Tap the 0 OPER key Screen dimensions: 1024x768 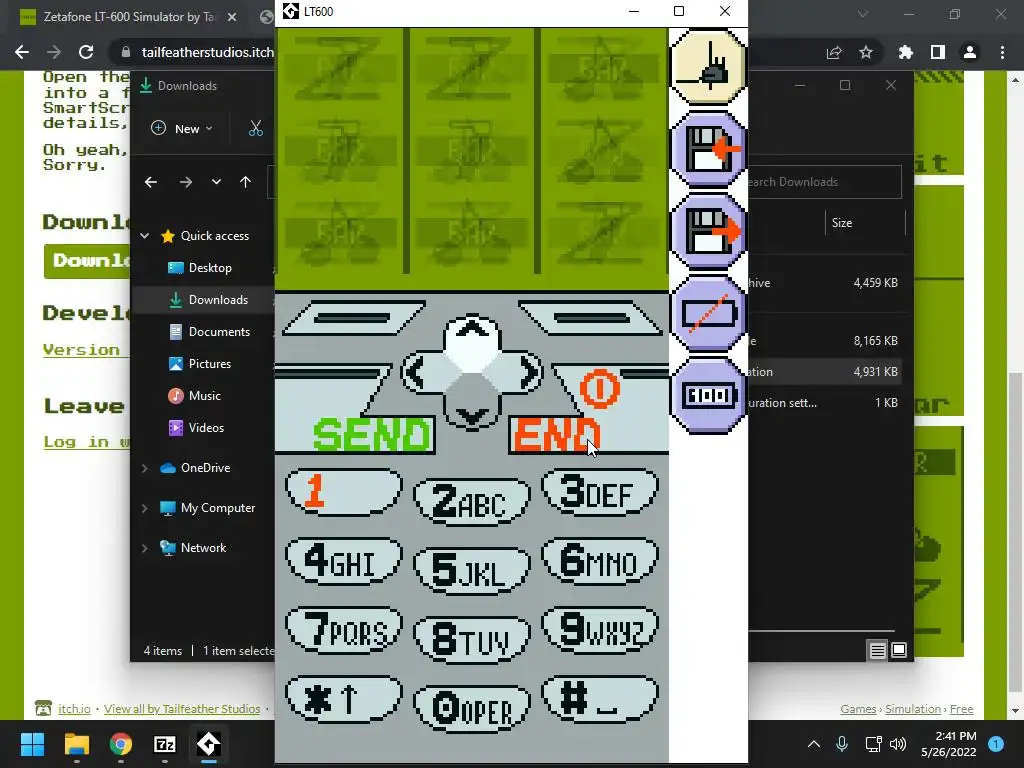pos(472,709)
